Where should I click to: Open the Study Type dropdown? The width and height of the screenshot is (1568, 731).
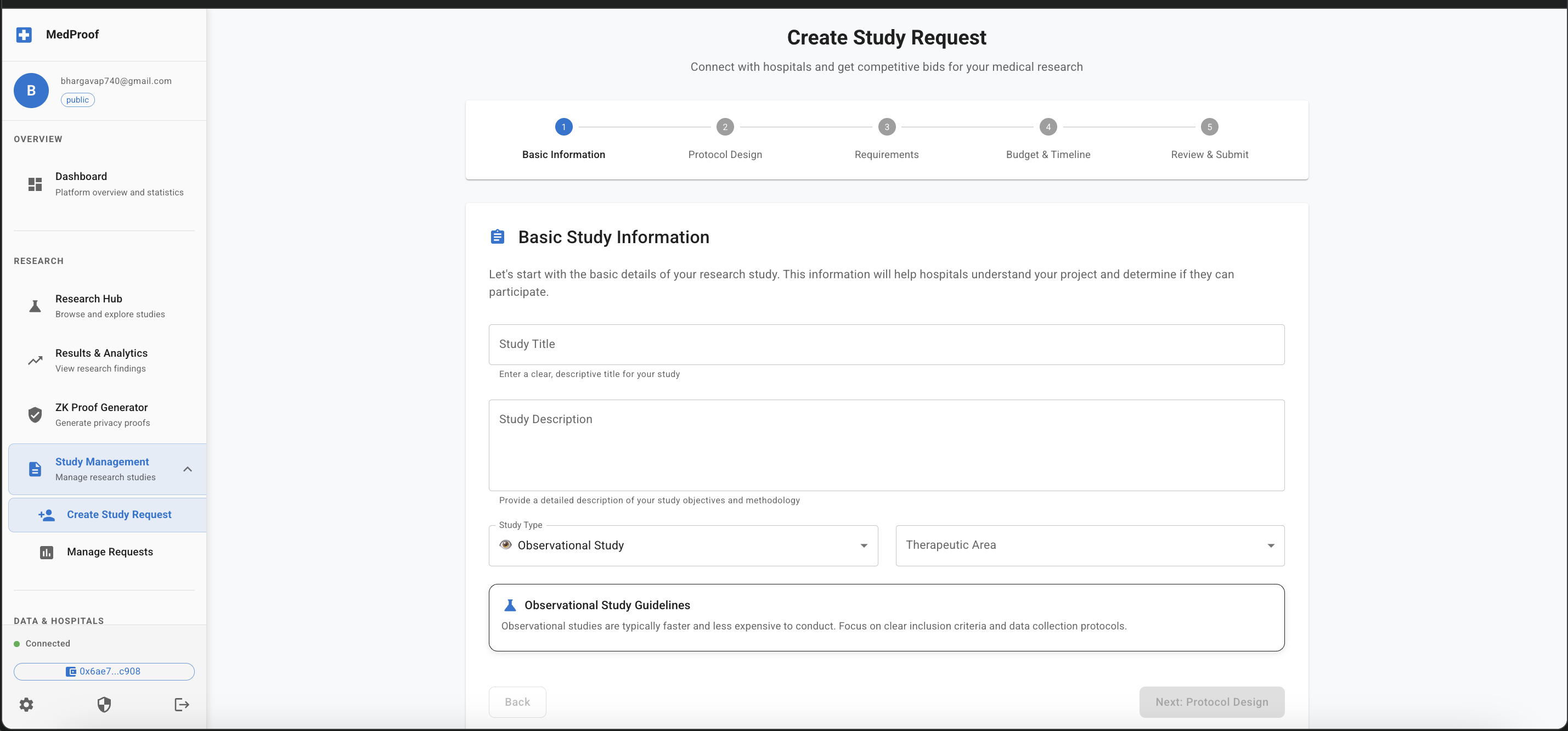683,546
